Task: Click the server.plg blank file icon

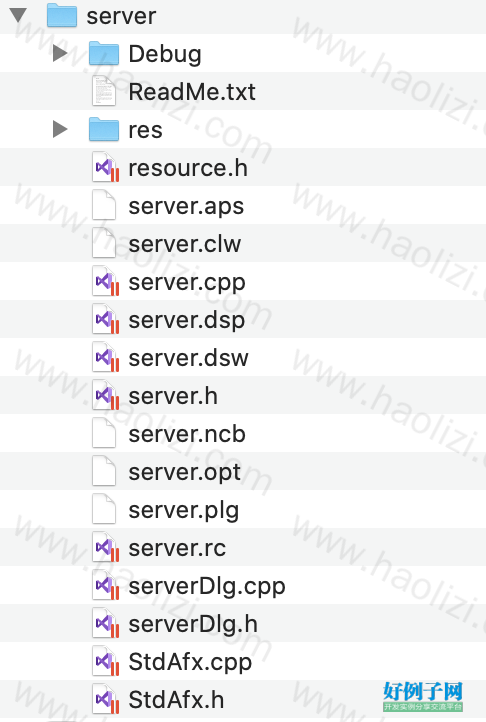Action: pyautogui.click(x=104, y=510)
